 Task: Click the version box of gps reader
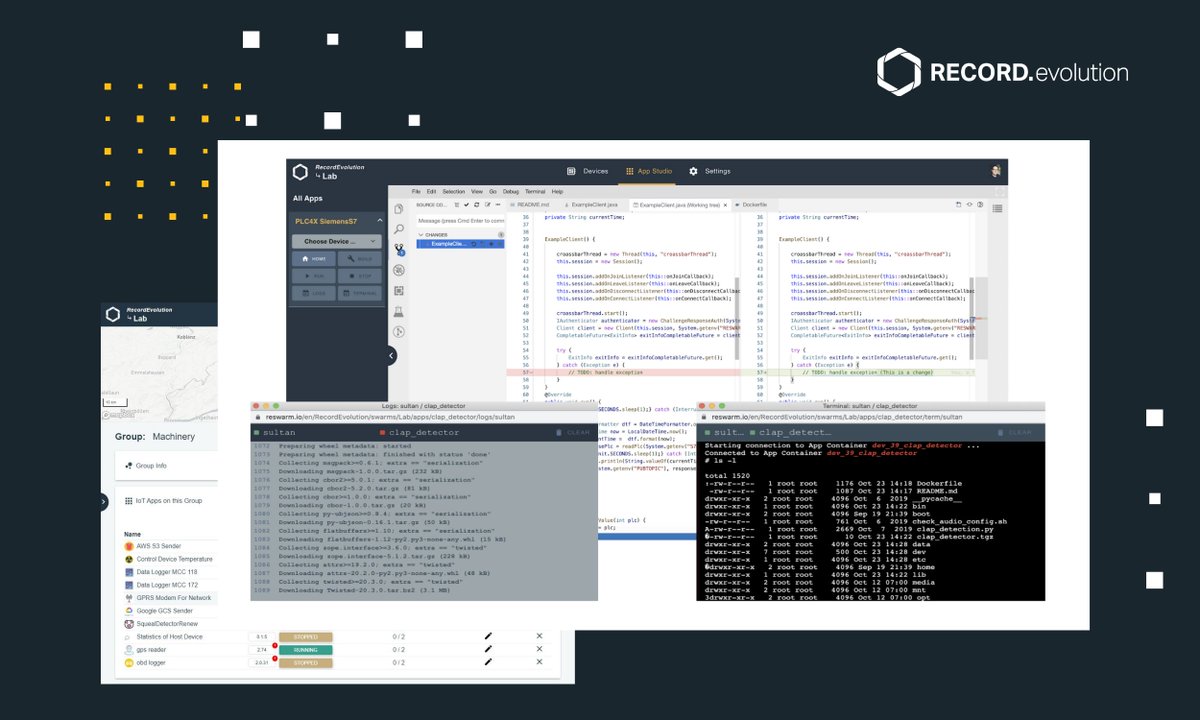(262, 649)
